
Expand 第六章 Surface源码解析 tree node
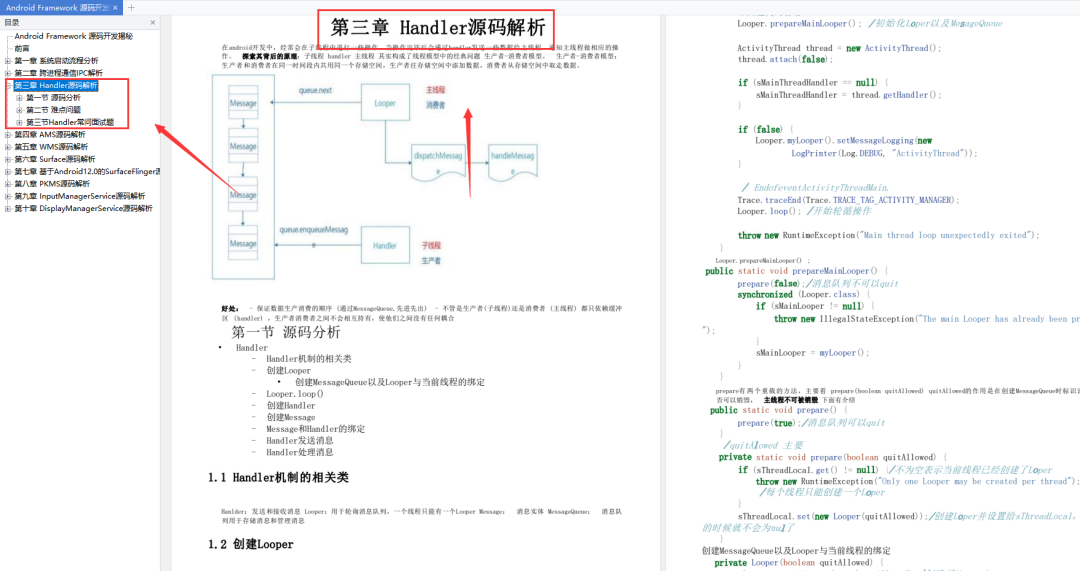coord(8,159)
